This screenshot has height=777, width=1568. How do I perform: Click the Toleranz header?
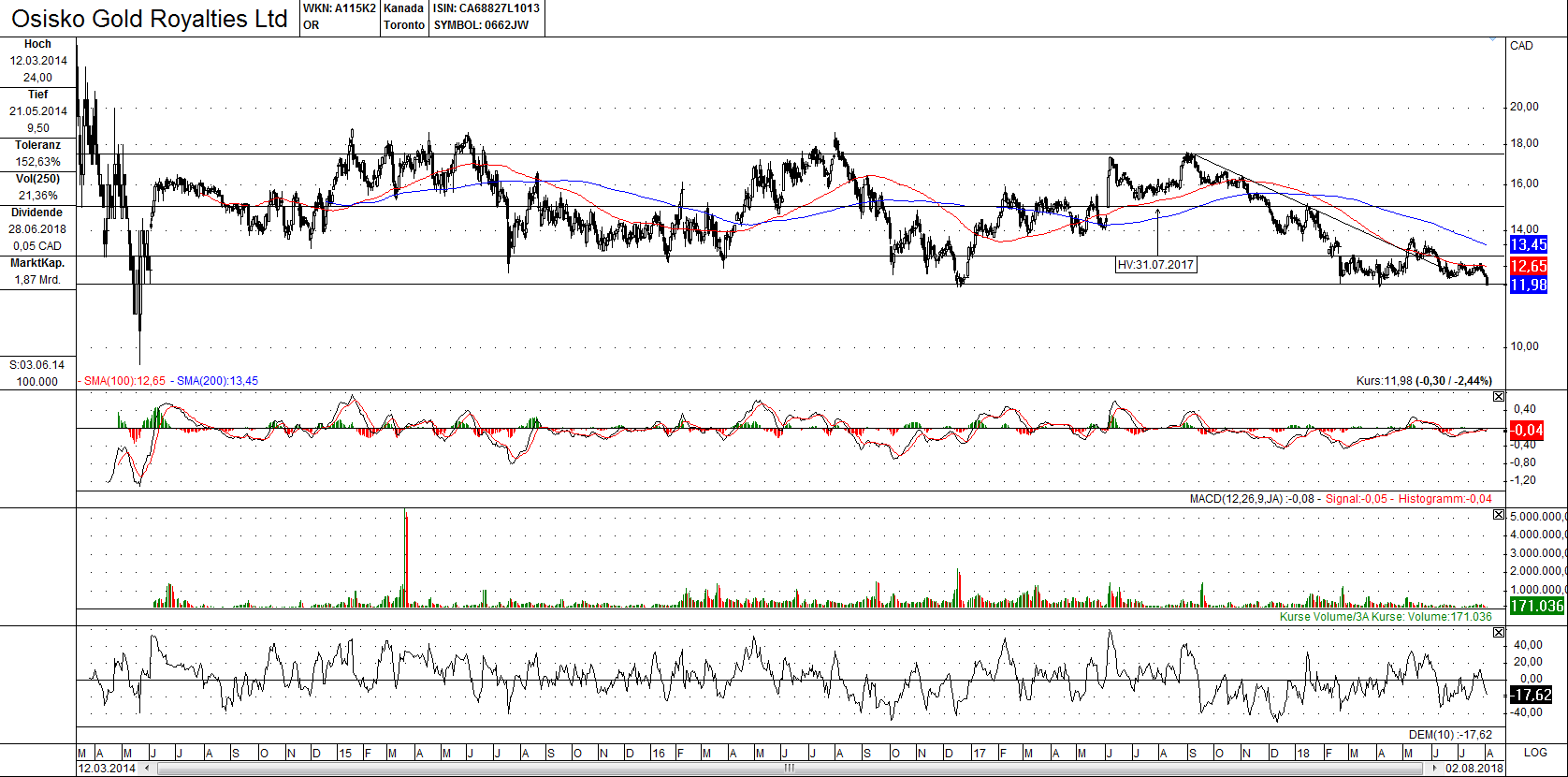pyautogui.click(x=37, y=145)
